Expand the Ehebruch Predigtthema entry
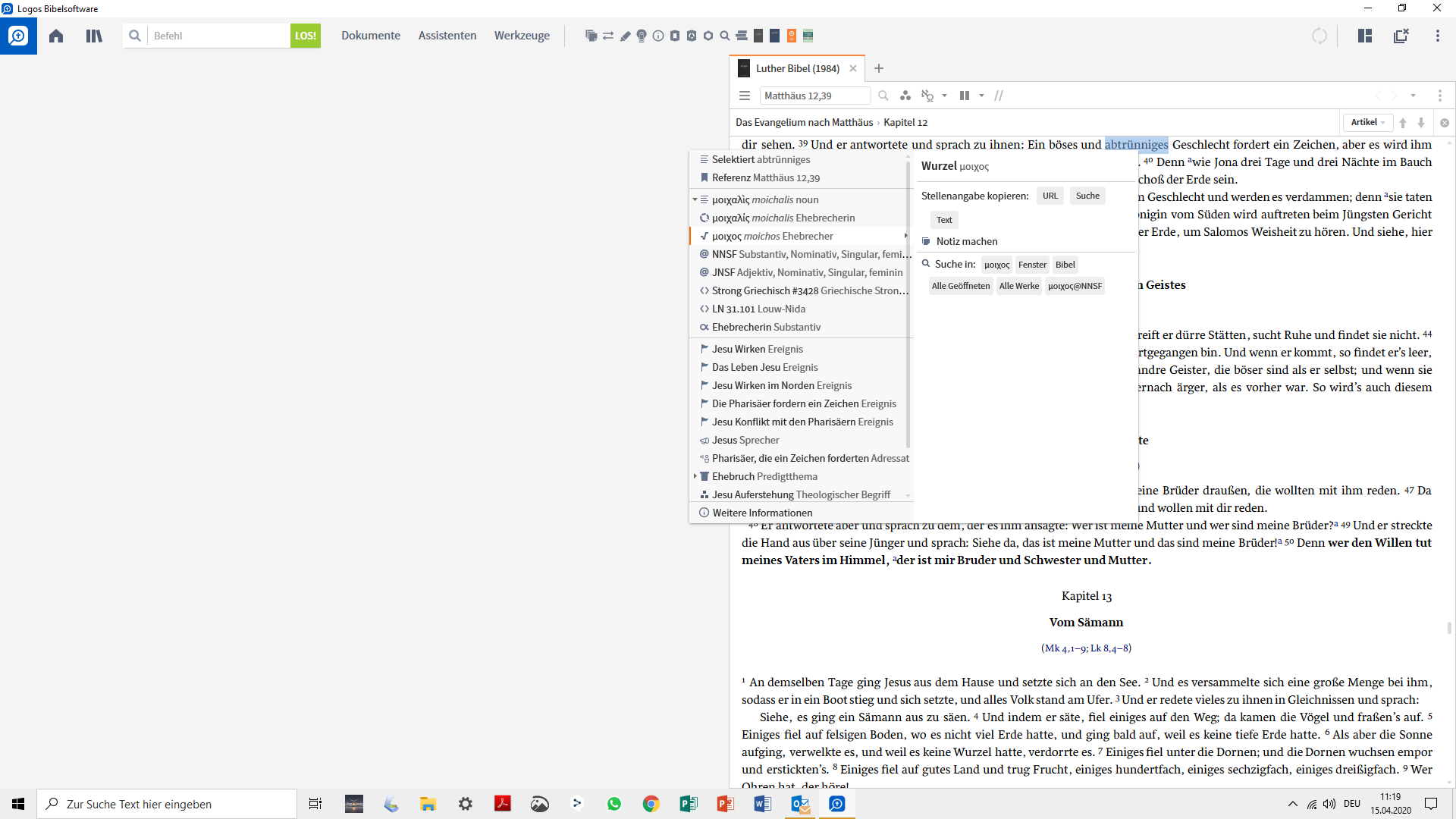1456x819 pixels. tap(695, 476)
